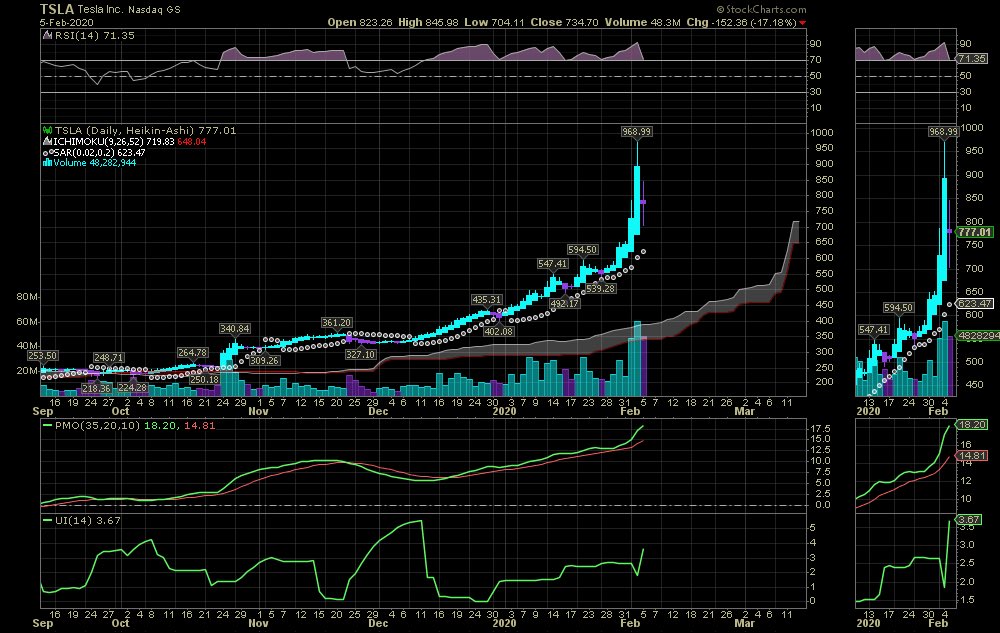The image size is (1000, 633).
Task: Click the 253.50 price label
Action: (x=42, y=356)
